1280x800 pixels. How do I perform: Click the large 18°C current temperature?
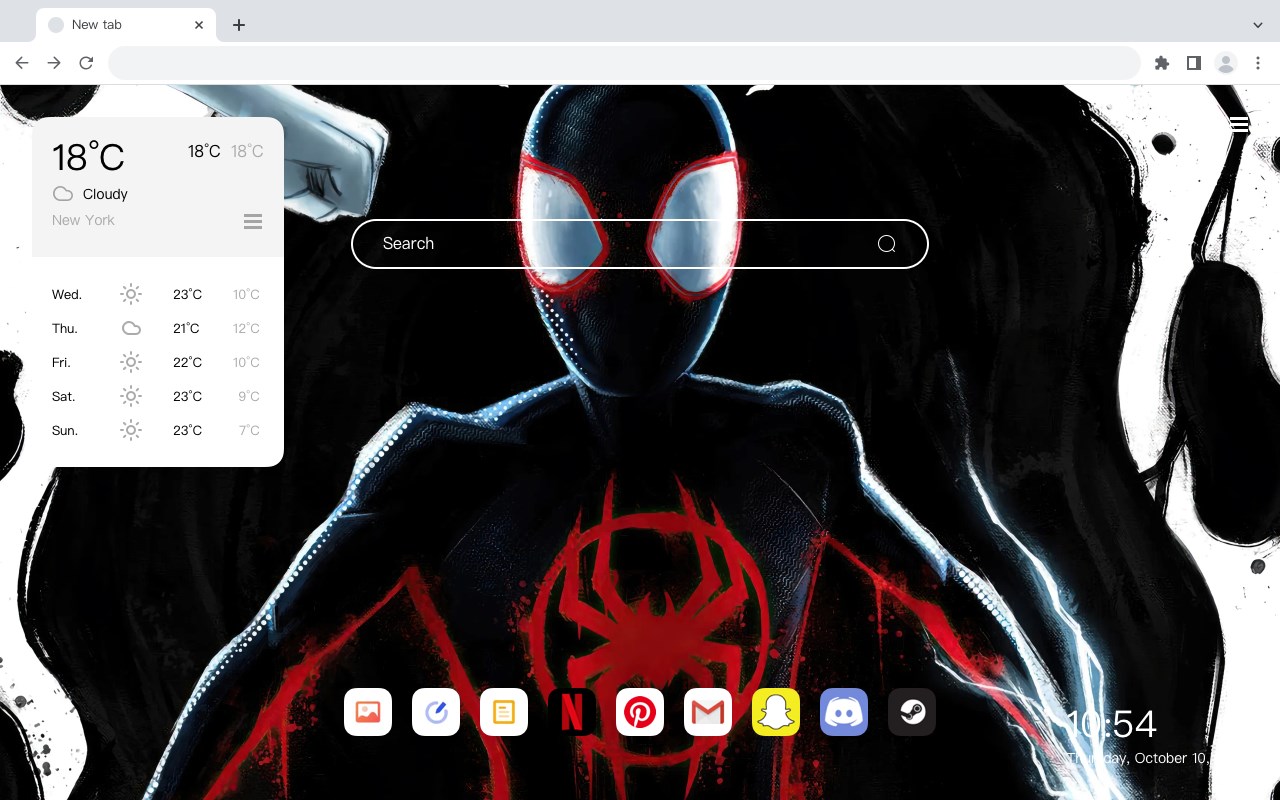click(88, 157)
